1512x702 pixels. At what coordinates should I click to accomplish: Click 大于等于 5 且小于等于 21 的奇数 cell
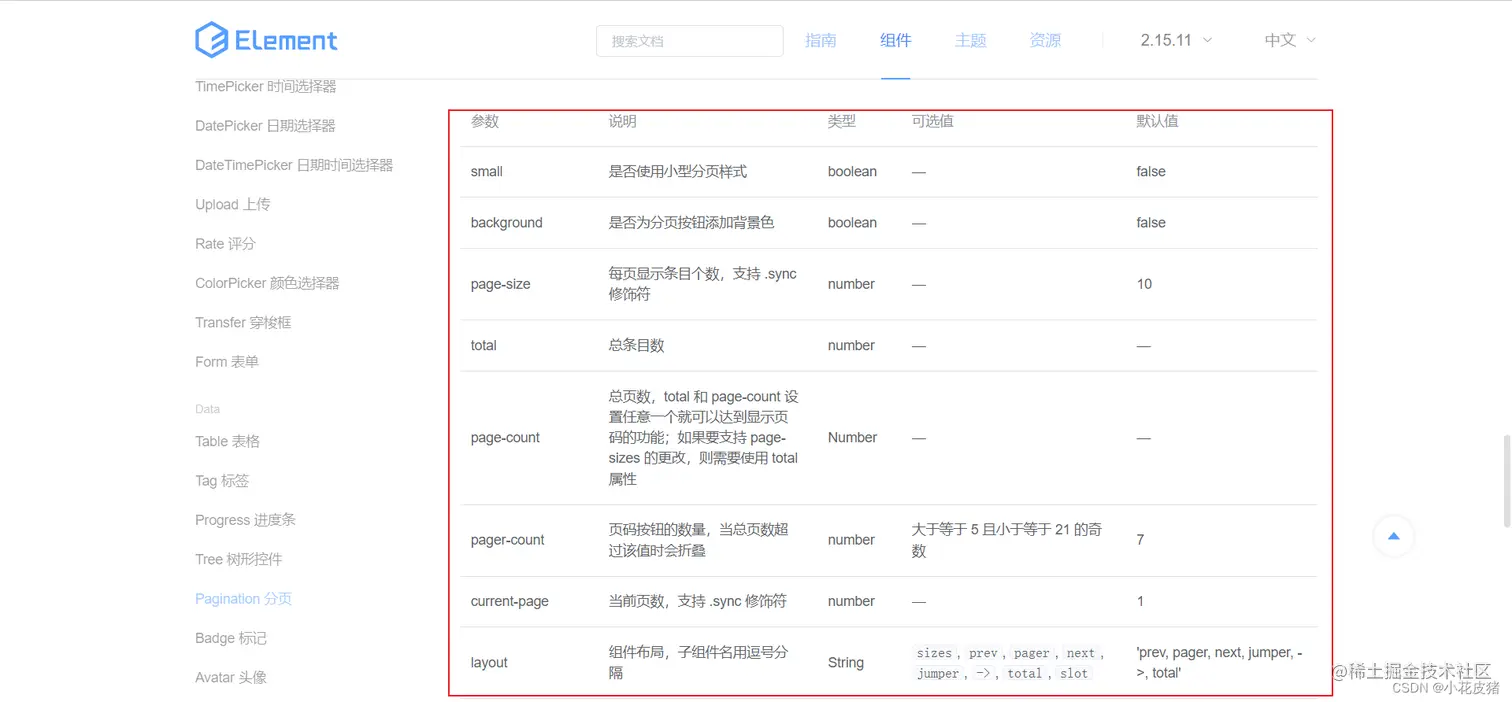[x=1007, y=540]
